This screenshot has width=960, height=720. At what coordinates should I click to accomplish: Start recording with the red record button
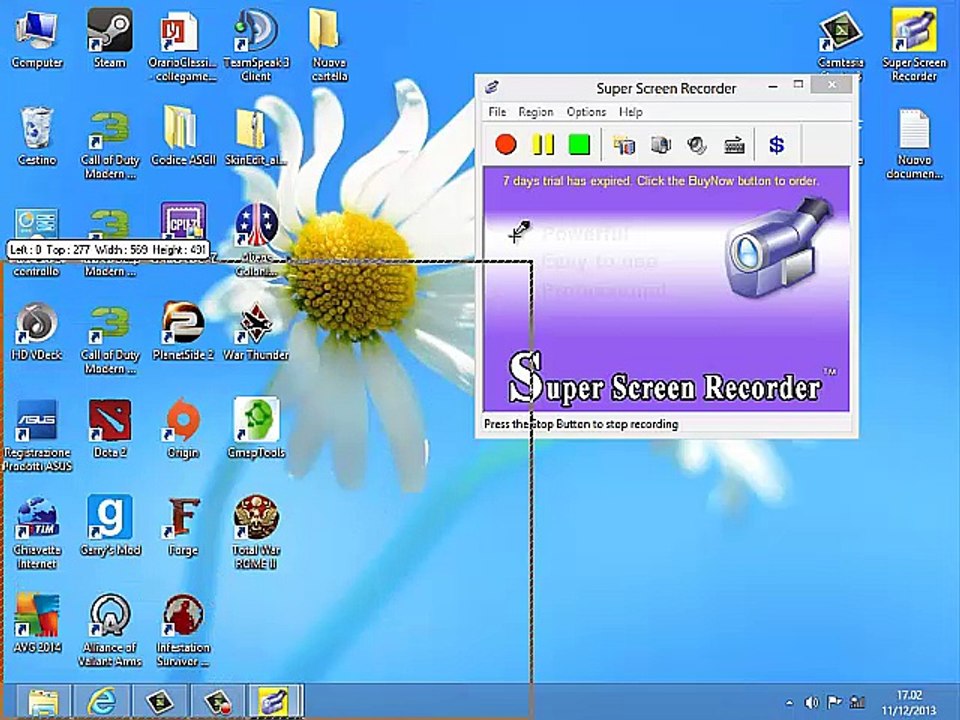506,145
